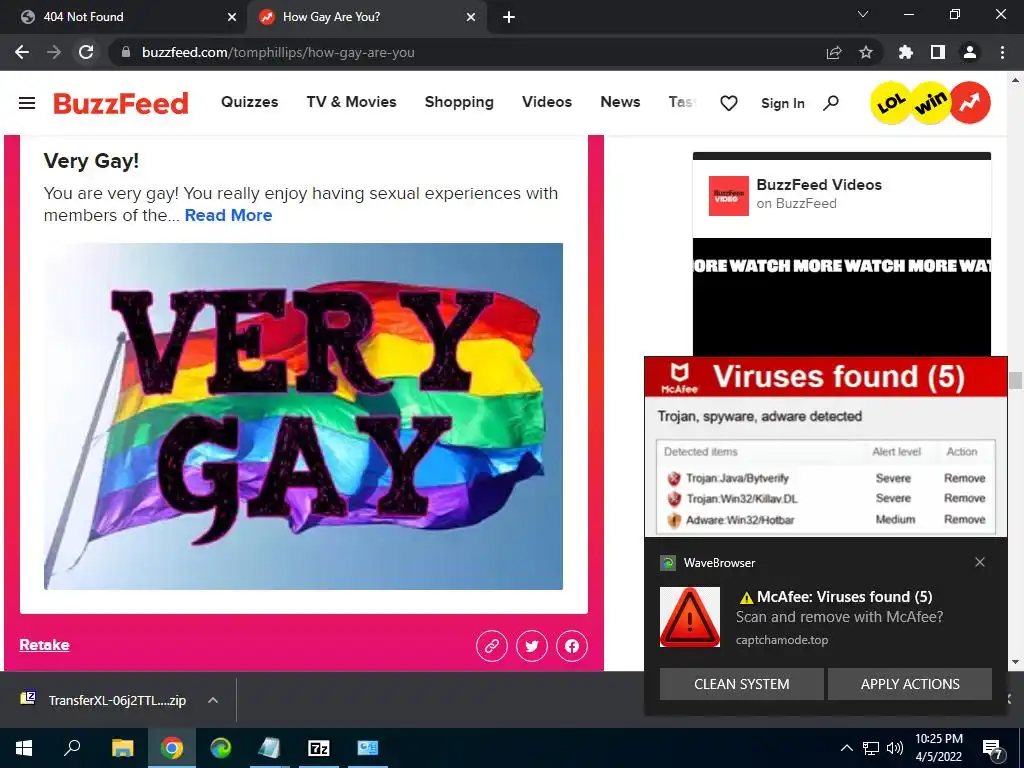Go back to the previous page
This screenshot has width=1024, height=768.
pos(22,52)
